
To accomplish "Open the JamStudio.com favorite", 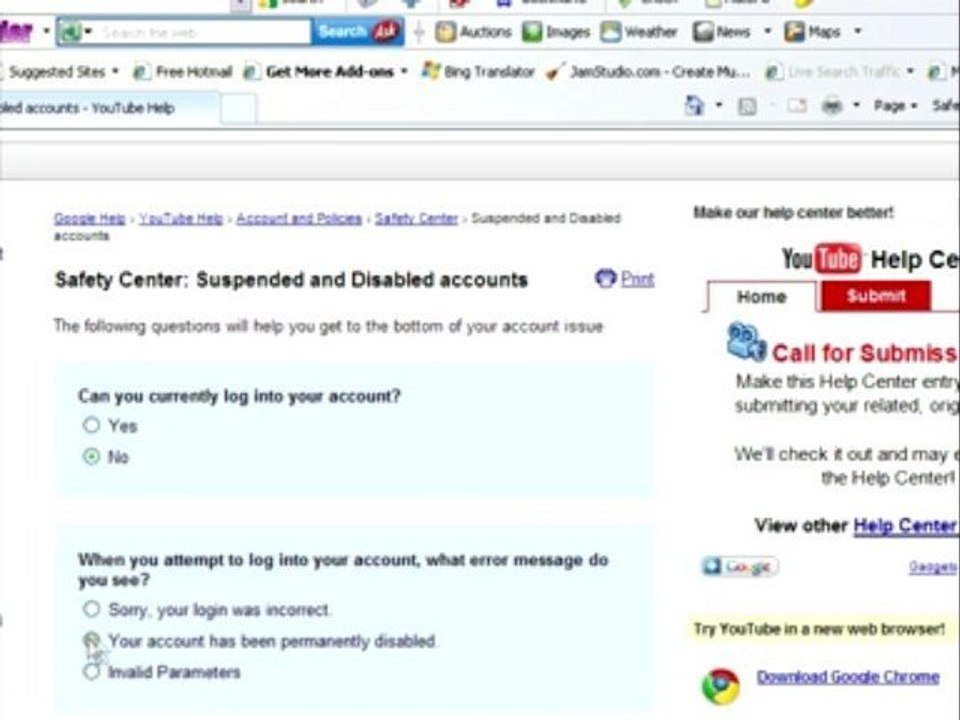I will [x=648, y=72].
